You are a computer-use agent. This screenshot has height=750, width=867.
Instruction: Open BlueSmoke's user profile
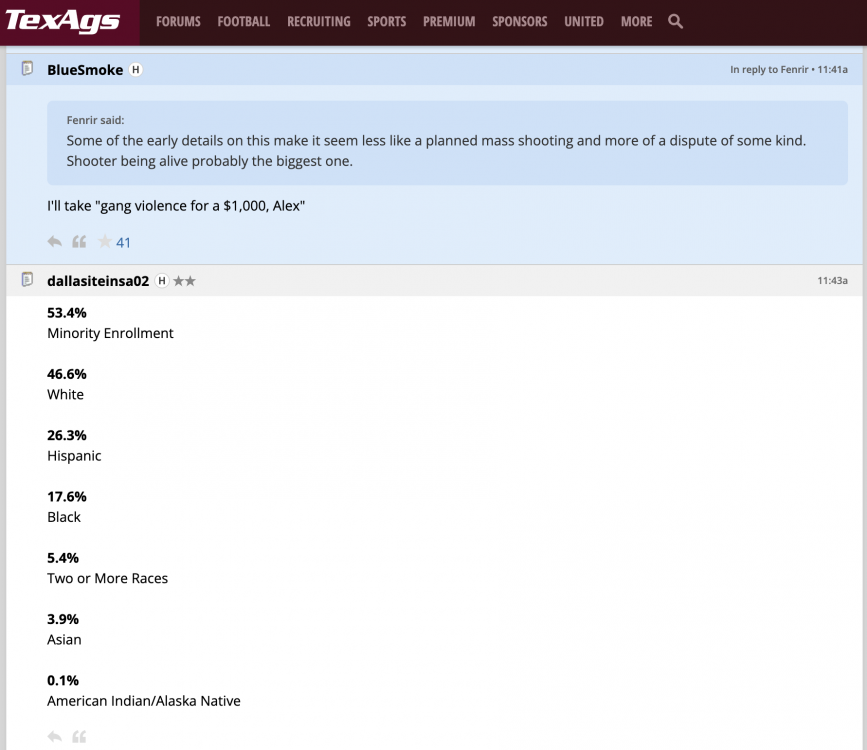click(85, 70)
